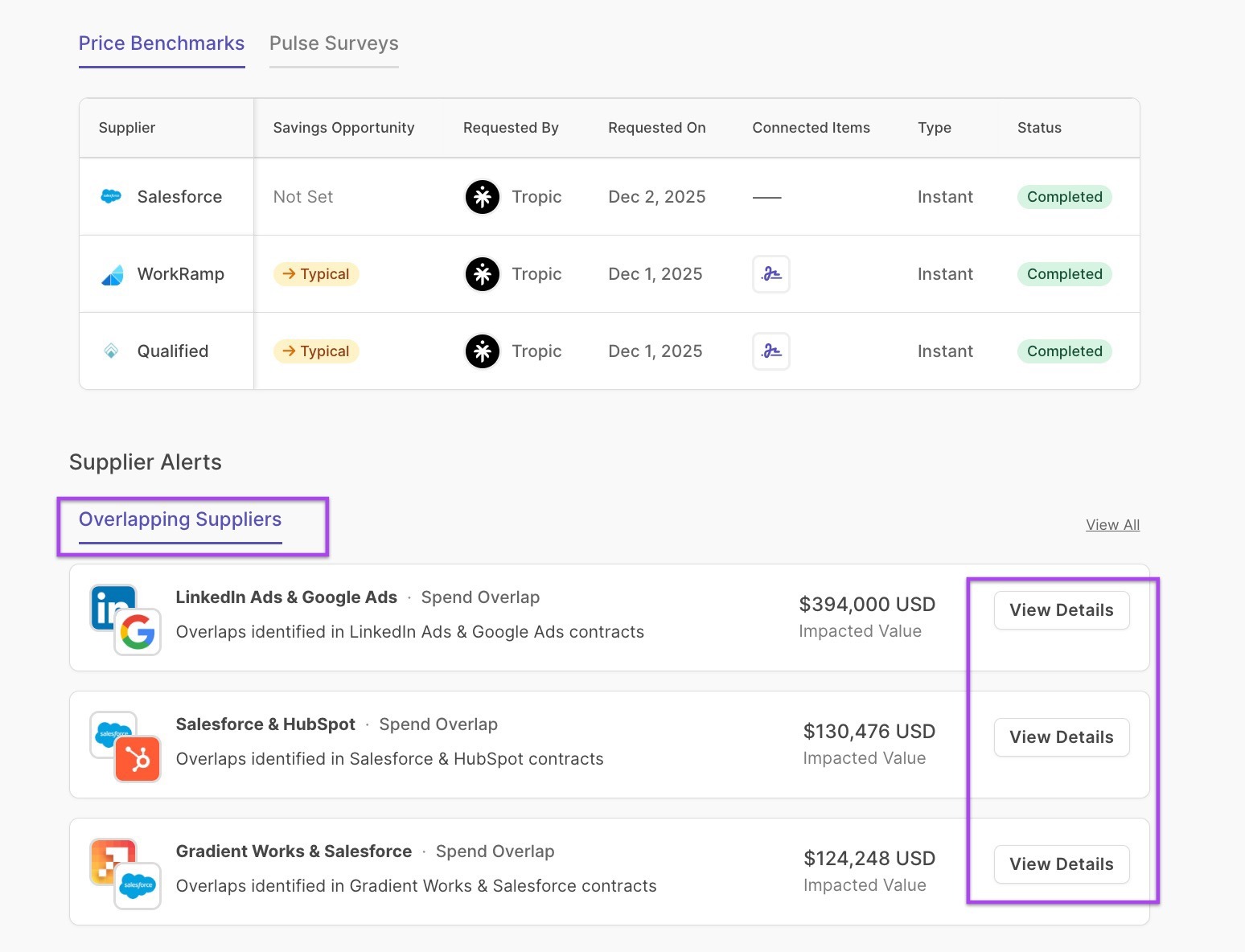Click Gradient Works and Salesforce logo pair
This screenshot has width=1245, height=952.
(125, 873)
